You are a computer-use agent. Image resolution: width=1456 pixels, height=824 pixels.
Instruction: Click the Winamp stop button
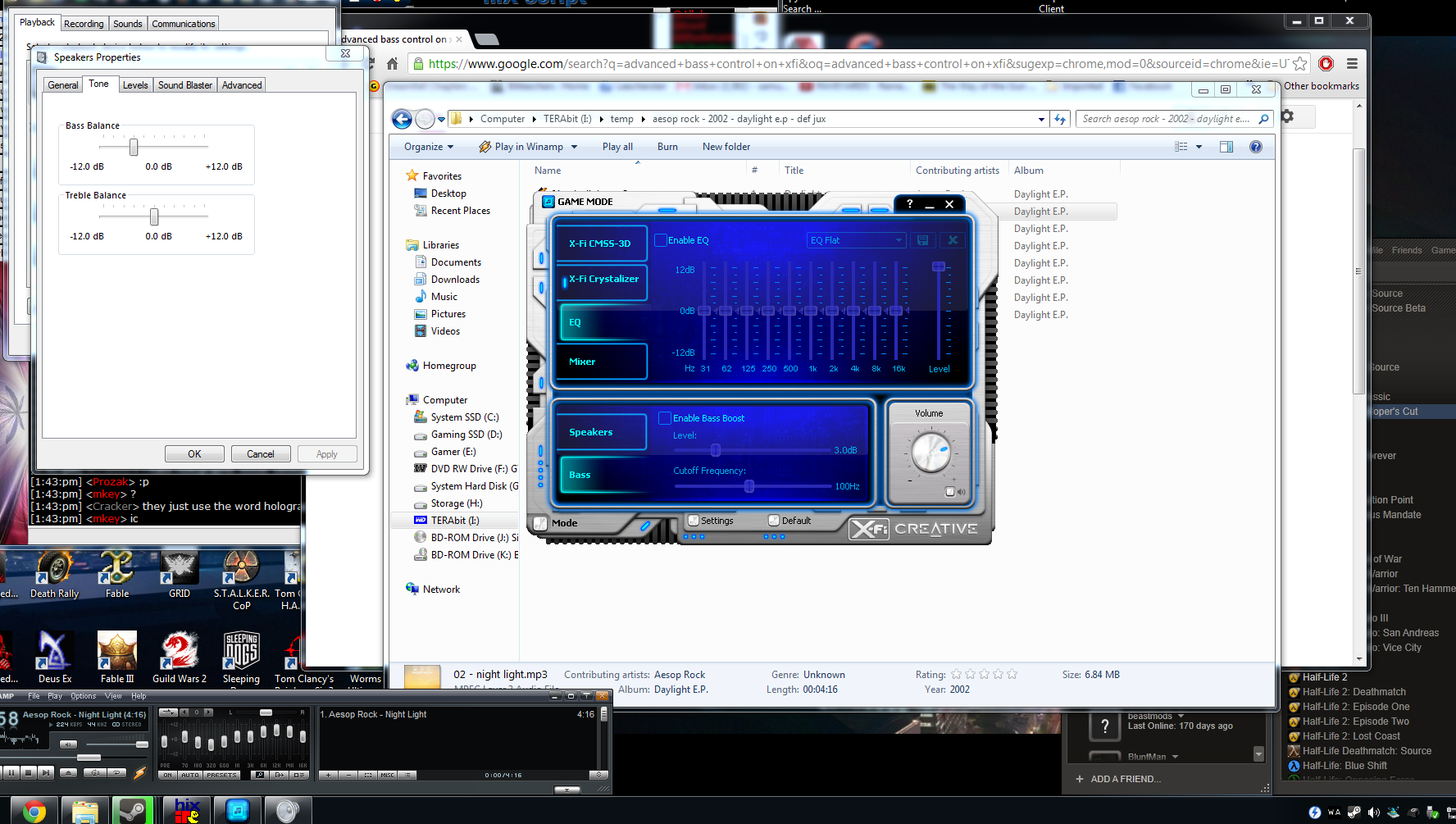point(29,772)
